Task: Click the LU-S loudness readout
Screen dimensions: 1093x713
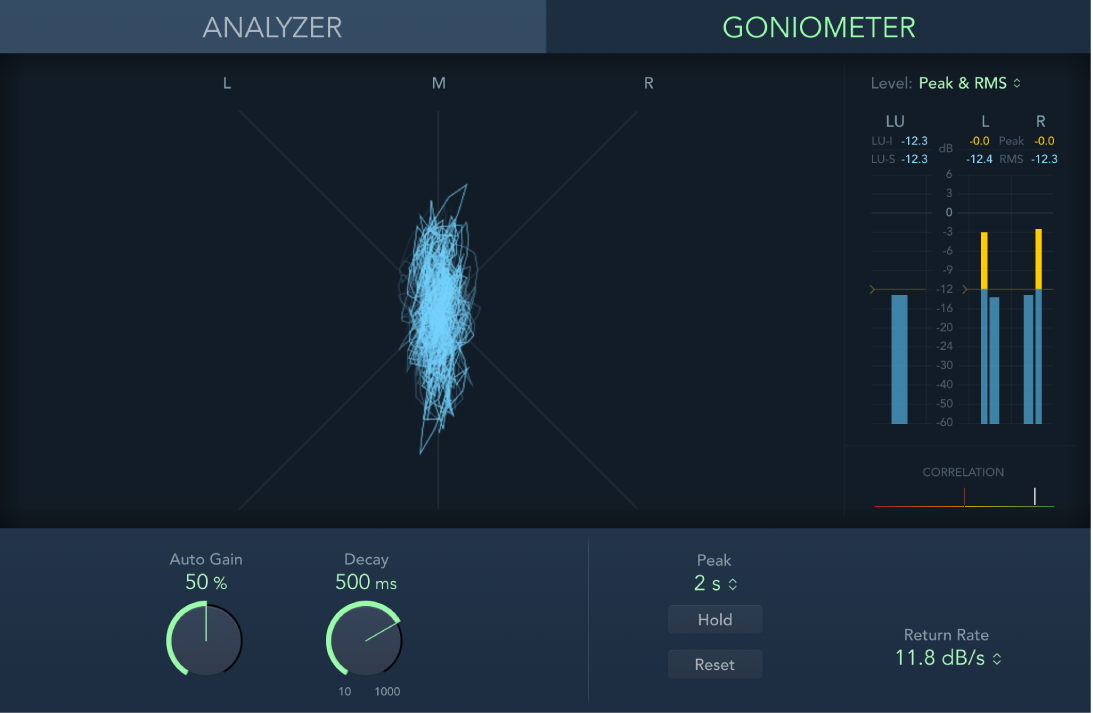Action: [x=913, y=158]
